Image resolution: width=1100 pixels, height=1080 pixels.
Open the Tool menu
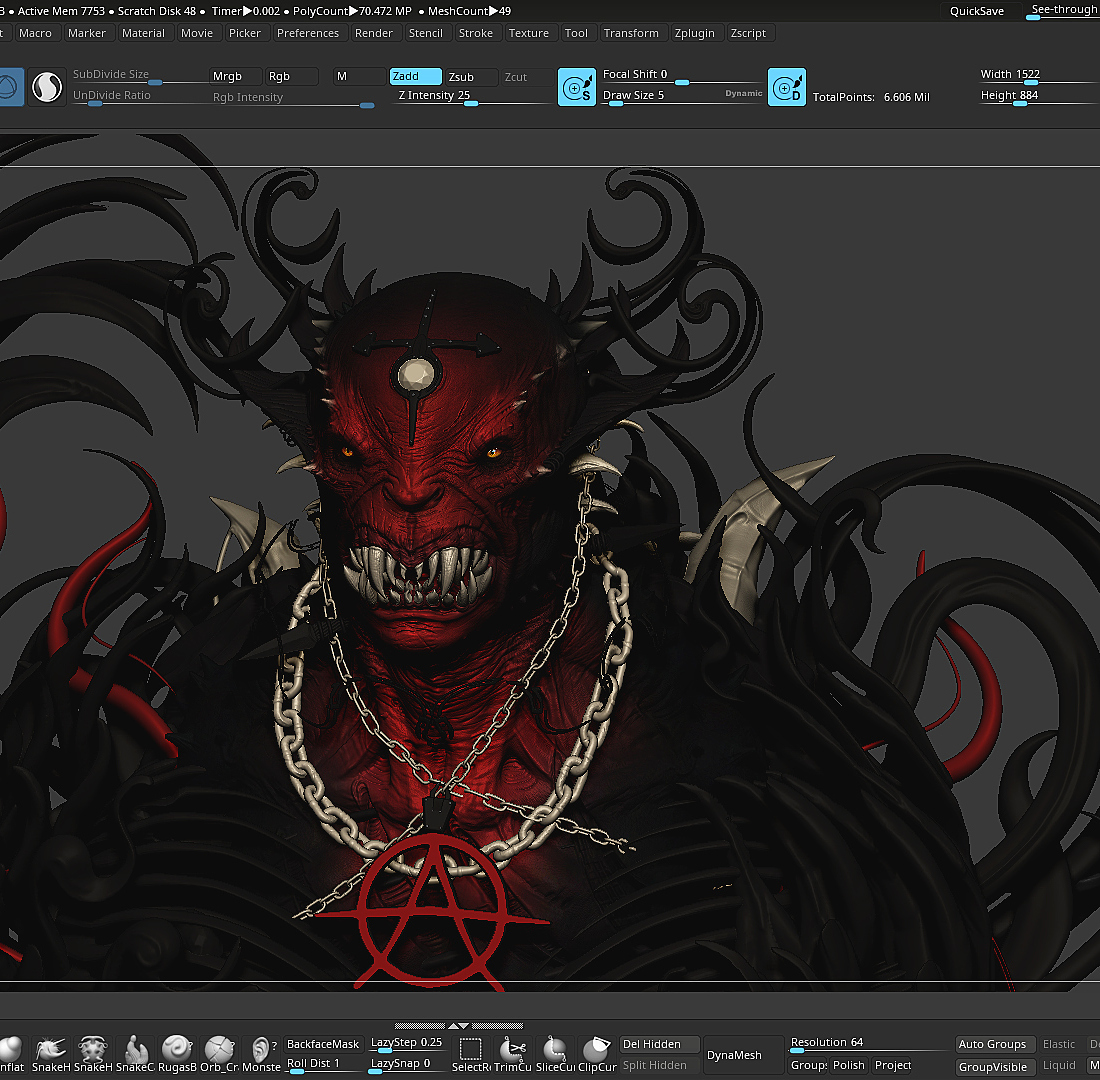tap(576, 33)
